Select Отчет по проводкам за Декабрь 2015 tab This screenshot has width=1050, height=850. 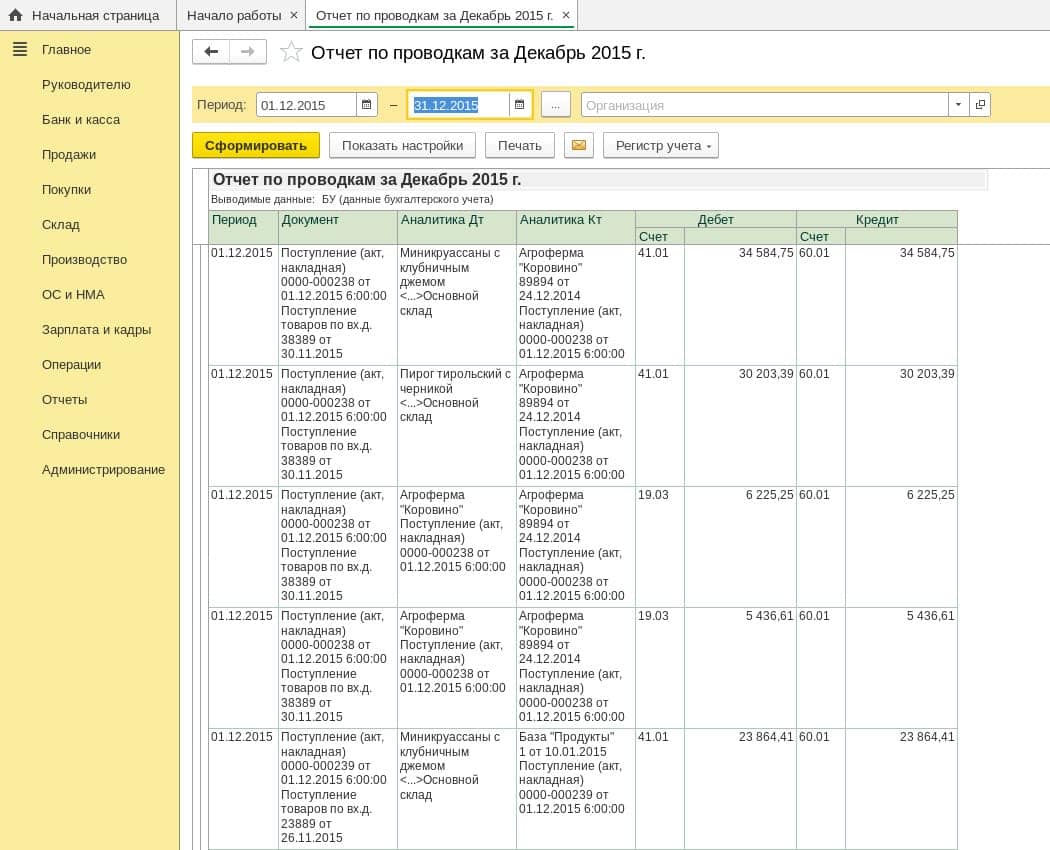(x=434, y=15)
